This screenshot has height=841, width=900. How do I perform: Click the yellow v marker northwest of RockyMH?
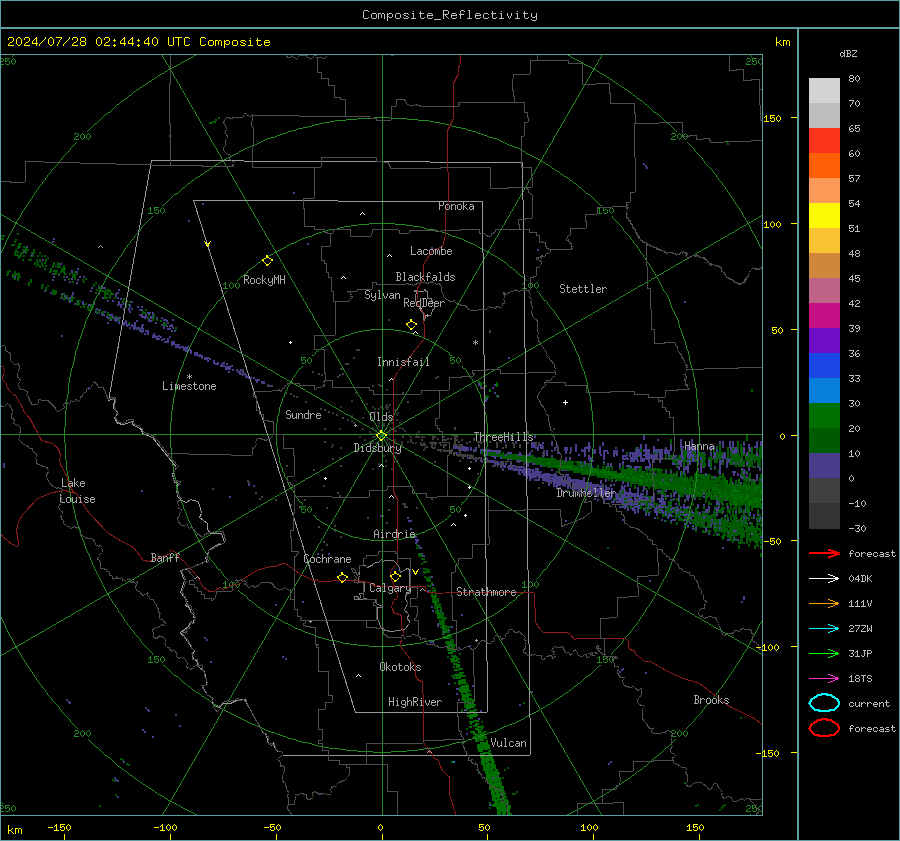[x=208, y=244]
